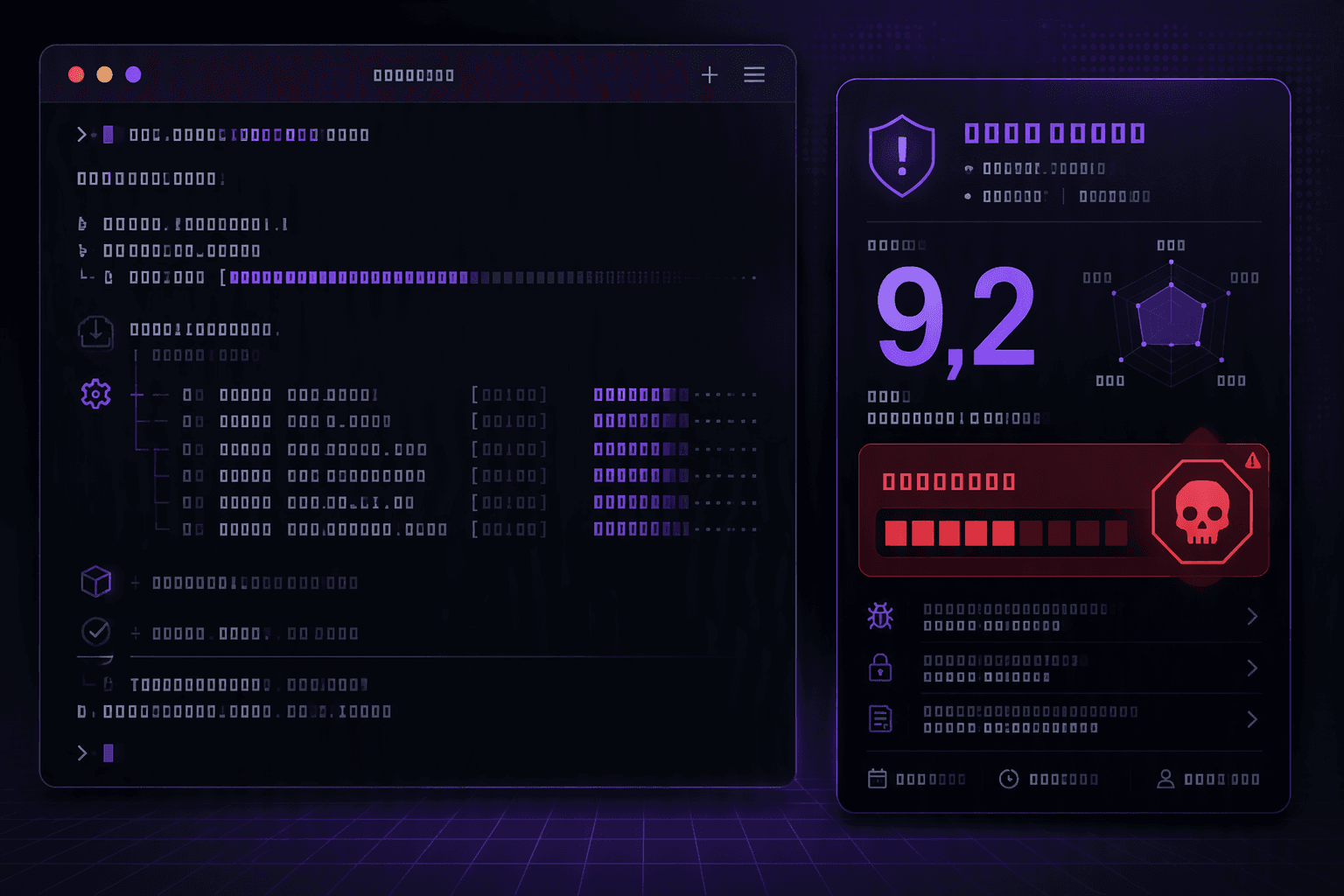
Task: Click the user profile icon in the card footer
Action: point(1165,779)
